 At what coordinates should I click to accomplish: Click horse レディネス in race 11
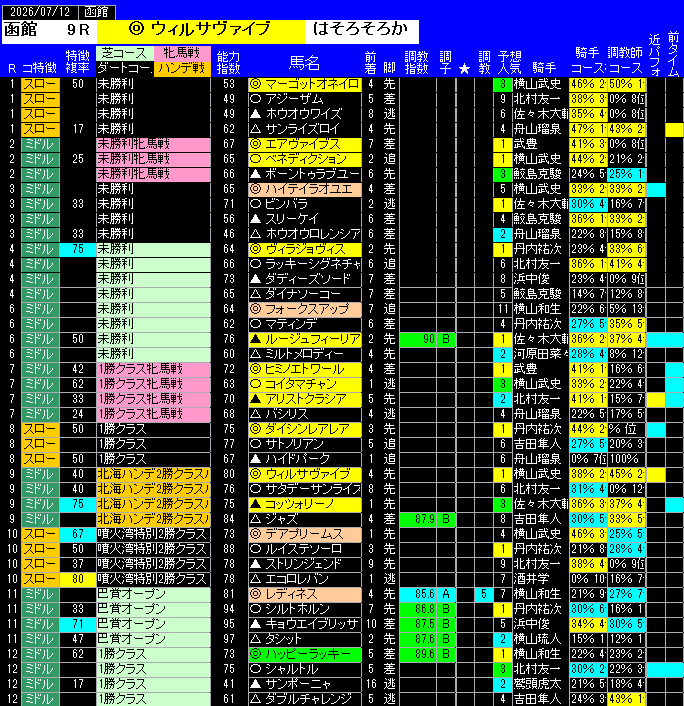(305, 594)
